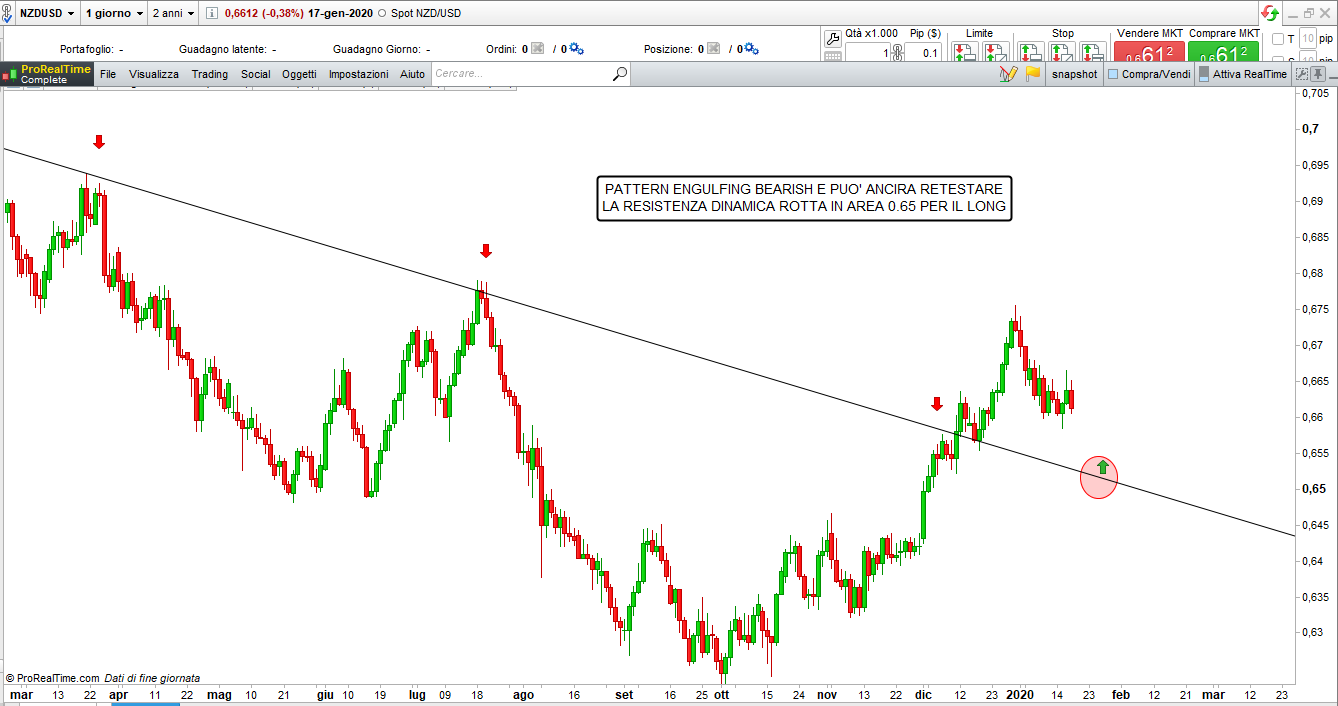Open the NZDUSD symbol dropdown

coord(47,14)
